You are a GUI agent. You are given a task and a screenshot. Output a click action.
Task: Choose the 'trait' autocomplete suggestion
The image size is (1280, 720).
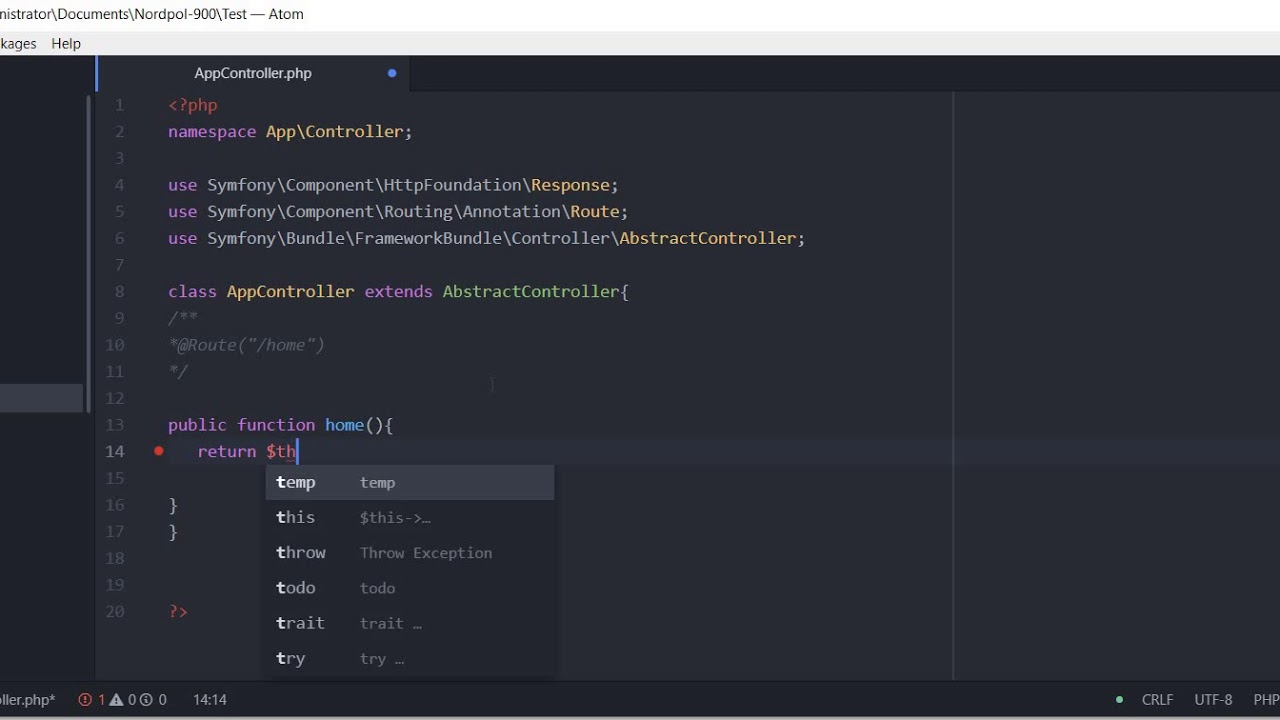pos(409,623)
